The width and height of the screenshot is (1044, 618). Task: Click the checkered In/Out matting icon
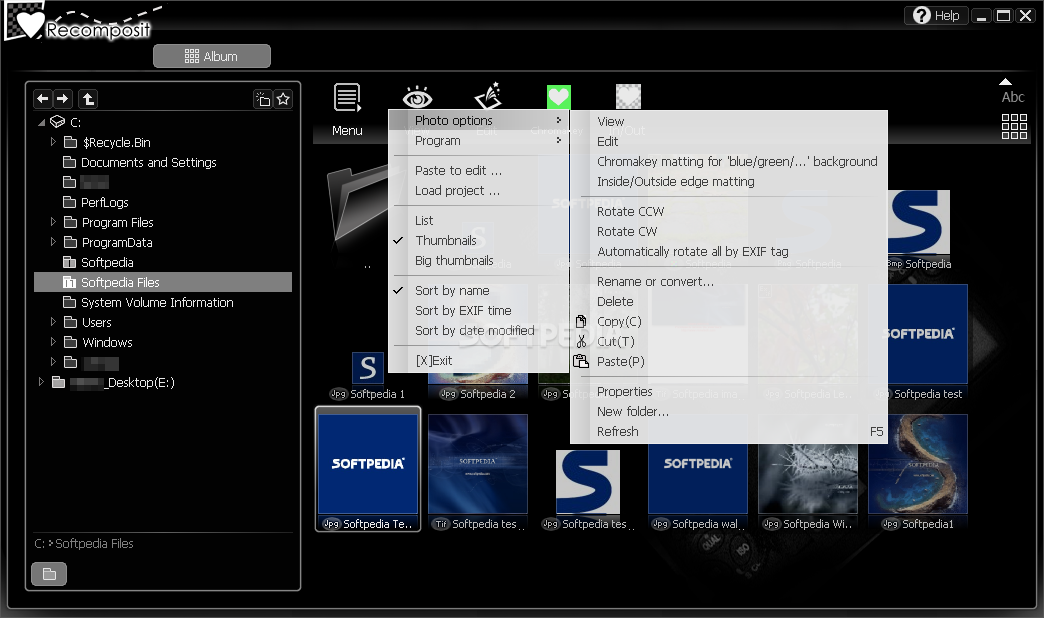click(628, 96)
